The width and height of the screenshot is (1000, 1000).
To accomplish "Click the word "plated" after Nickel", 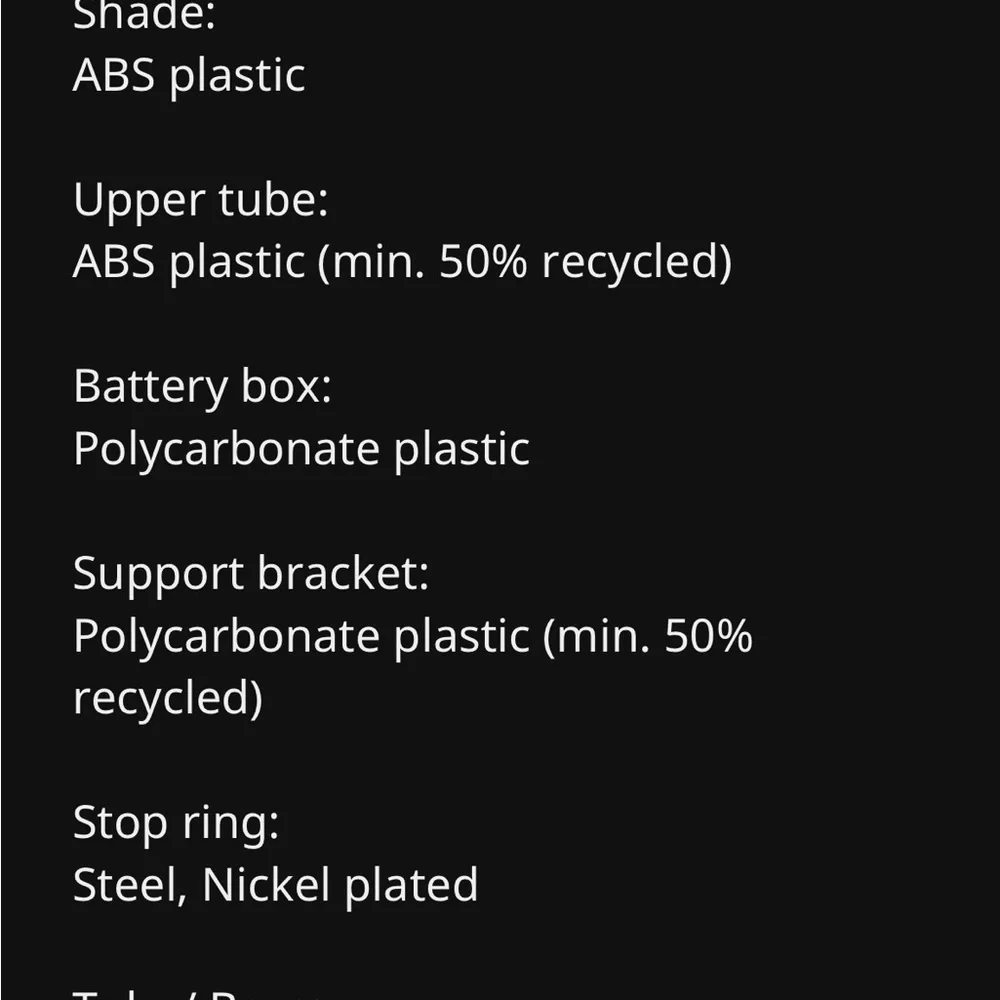I will (412, 886).
